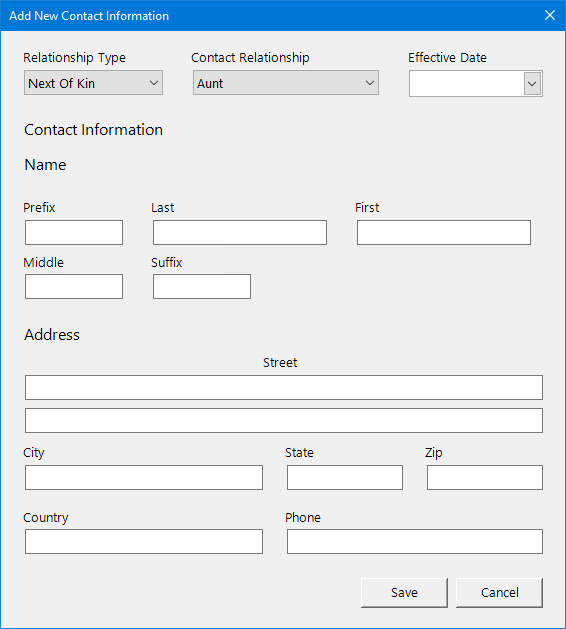
Task: Click the Country input field
Action: point(144,542)
